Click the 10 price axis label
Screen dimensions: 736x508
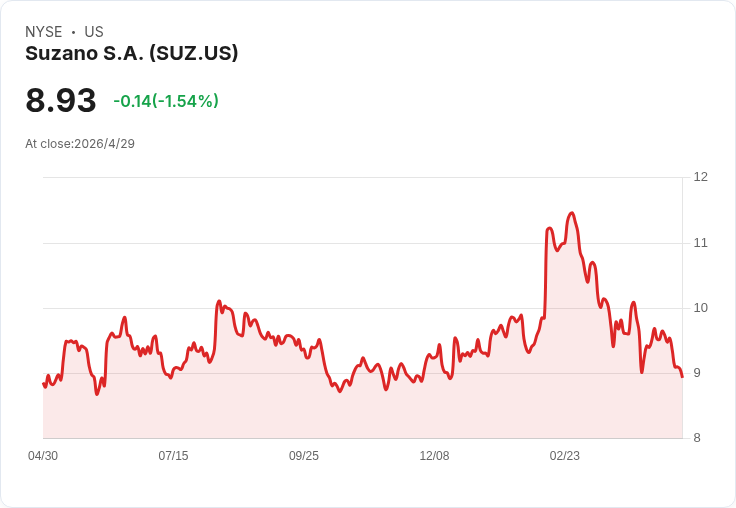coord(700,308)
